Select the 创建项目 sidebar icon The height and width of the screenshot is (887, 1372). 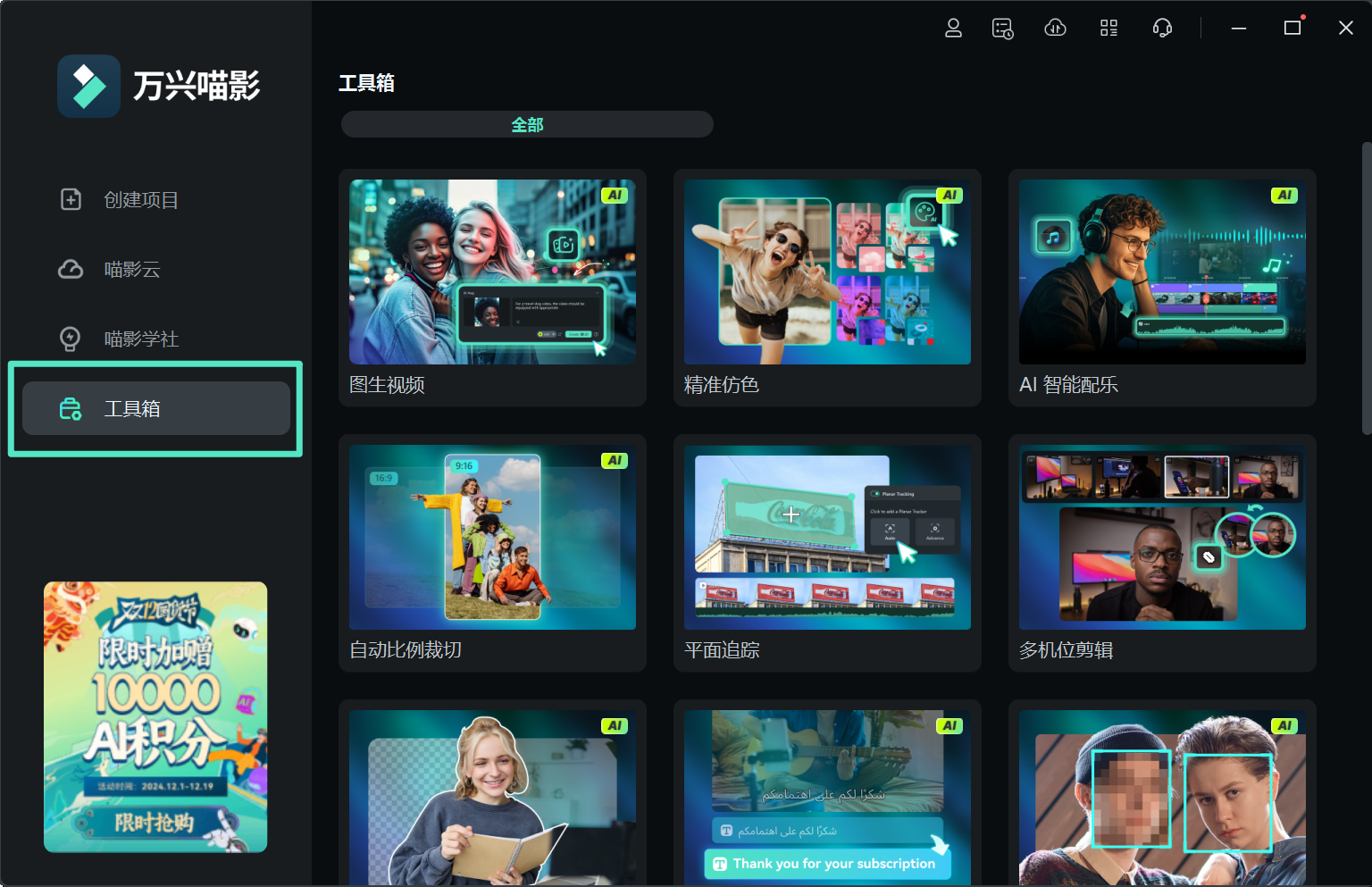coord(71,199)
